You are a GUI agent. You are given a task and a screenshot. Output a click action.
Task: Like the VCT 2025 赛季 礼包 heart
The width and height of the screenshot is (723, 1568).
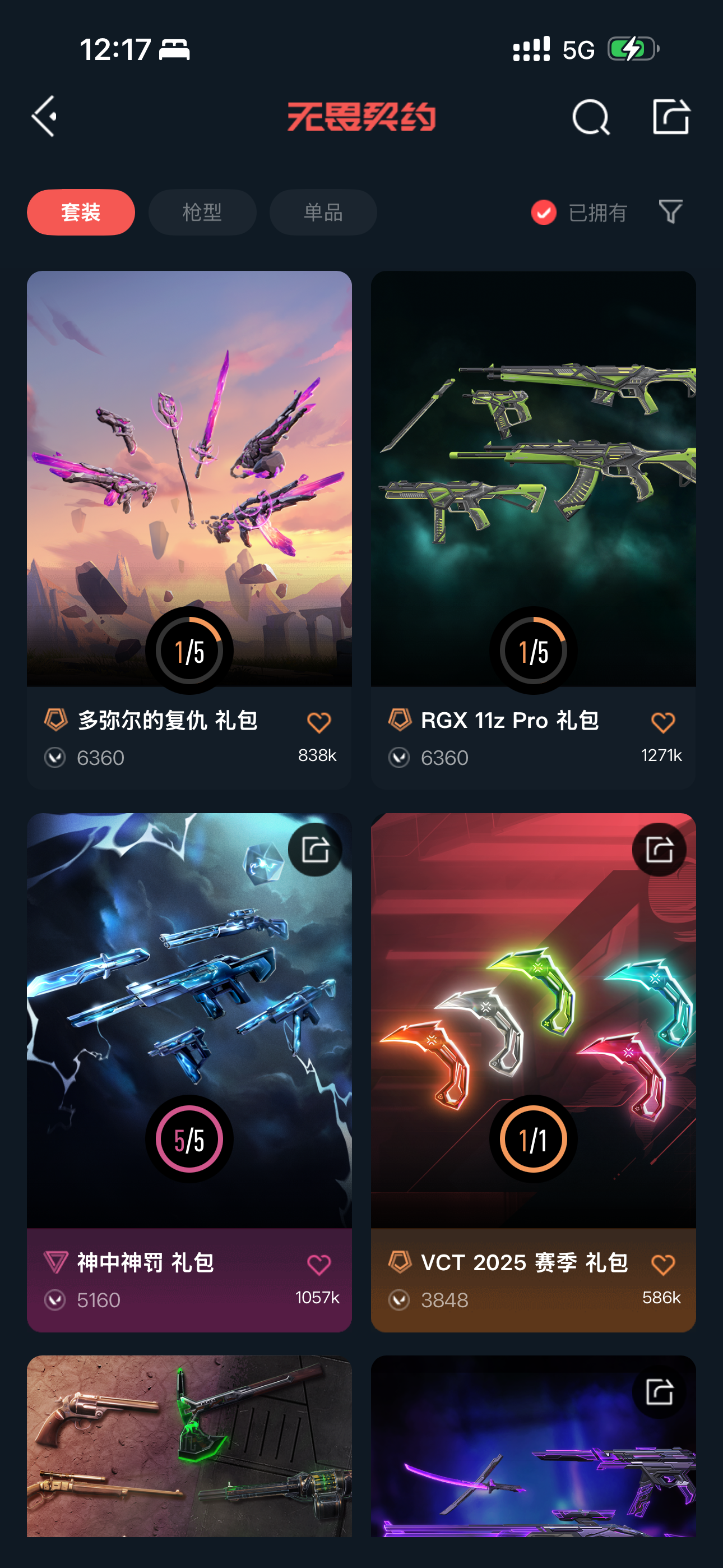[662, 1265]
